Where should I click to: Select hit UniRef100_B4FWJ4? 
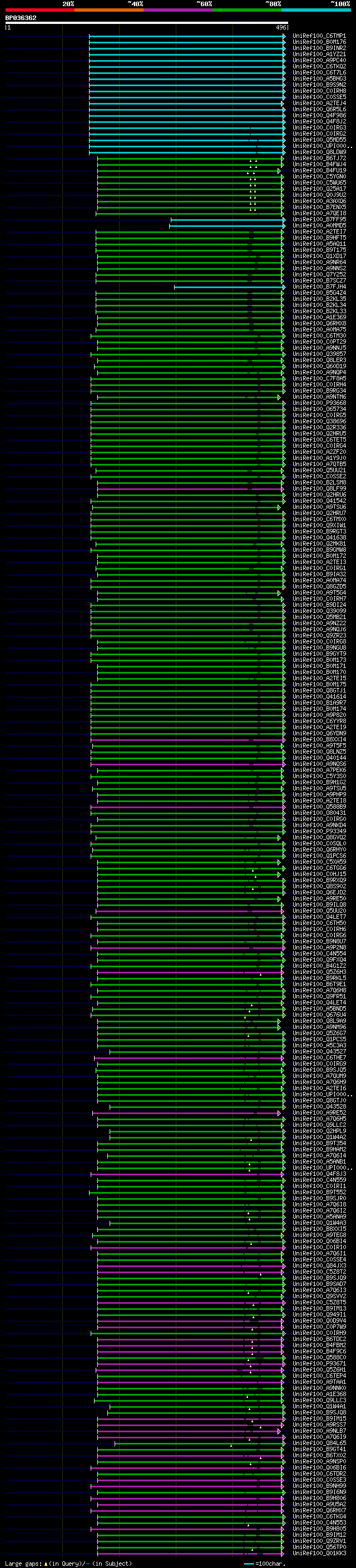pos(319,164)
